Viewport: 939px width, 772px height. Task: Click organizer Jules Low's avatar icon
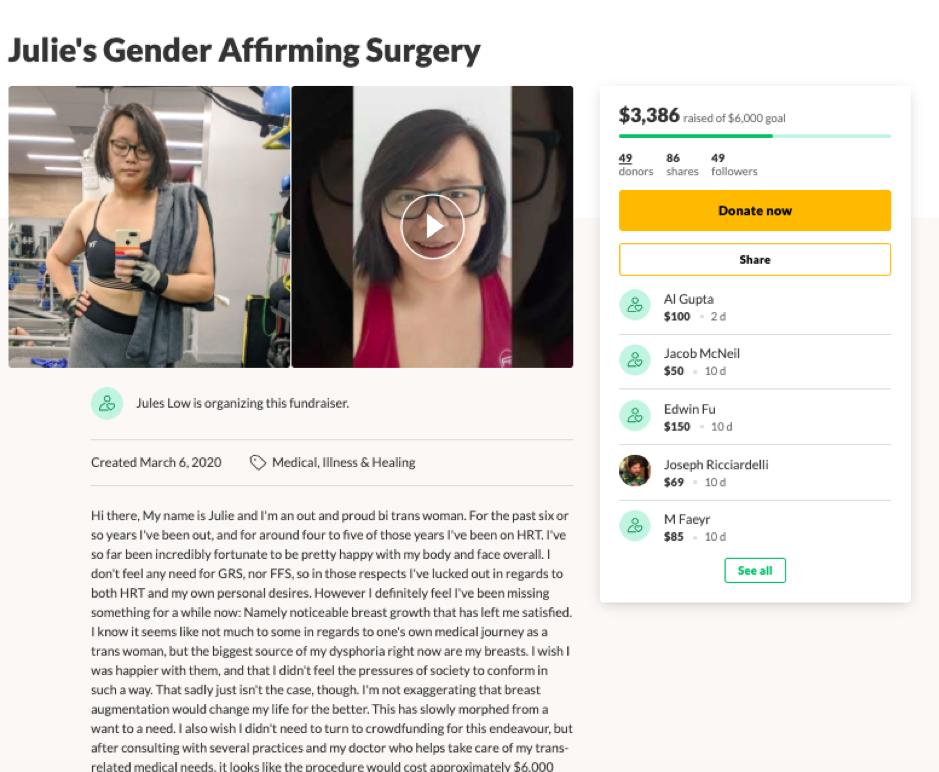point(107,403)
